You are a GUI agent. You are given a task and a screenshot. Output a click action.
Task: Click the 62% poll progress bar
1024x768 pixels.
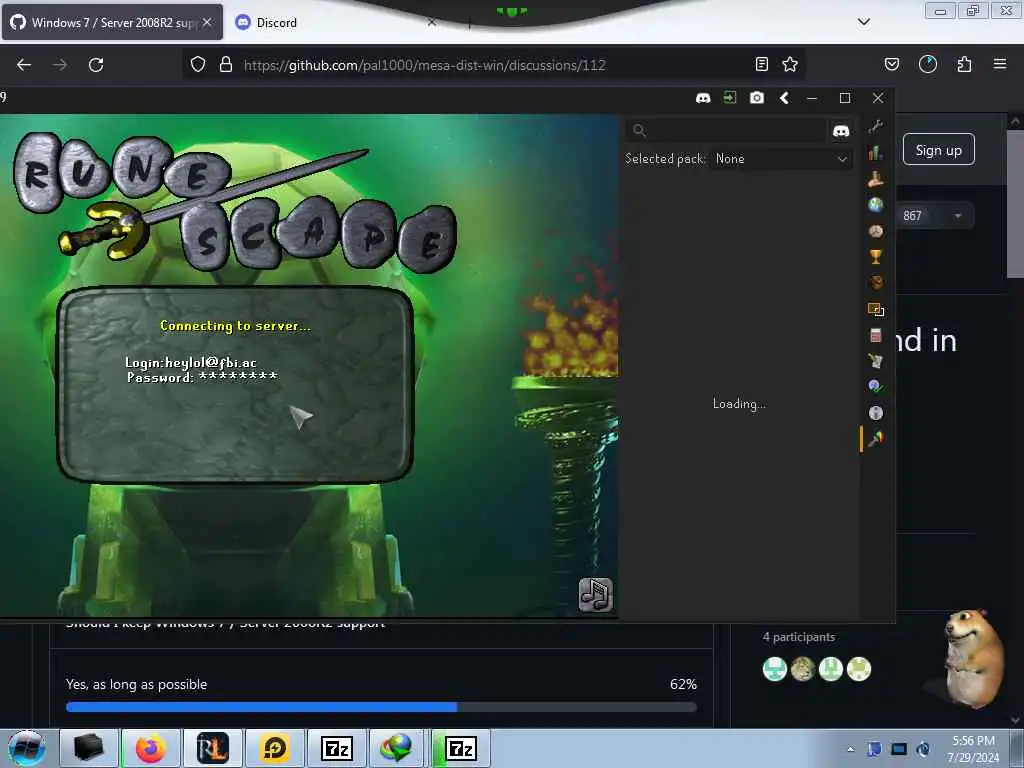click(381, 707)
